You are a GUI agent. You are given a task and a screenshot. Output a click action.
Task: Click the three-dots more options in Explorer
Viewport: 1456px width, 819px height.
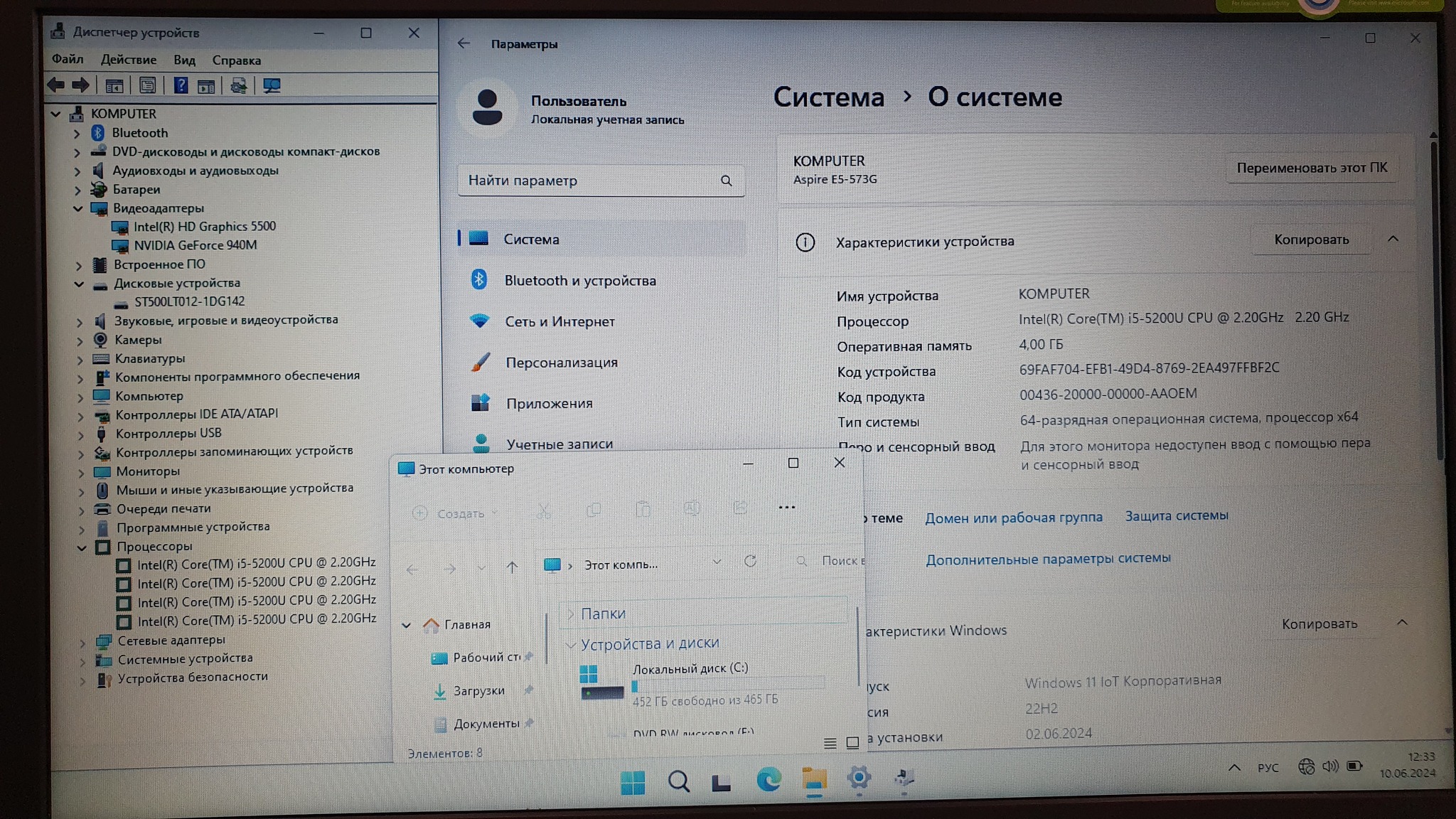click(786, 508)
